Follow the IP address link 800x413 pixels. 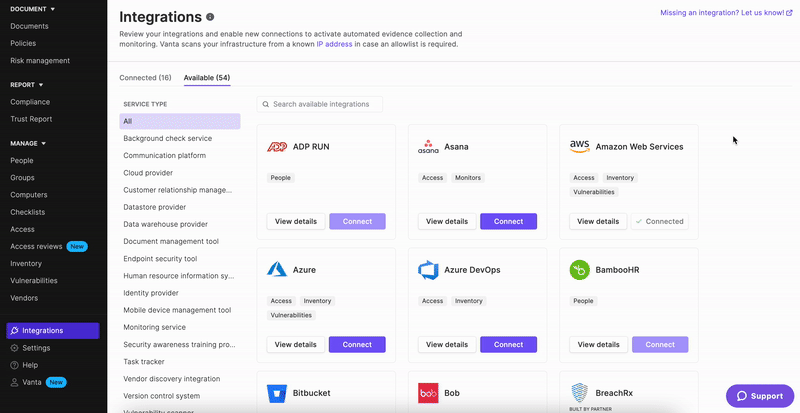pos(334,44)
